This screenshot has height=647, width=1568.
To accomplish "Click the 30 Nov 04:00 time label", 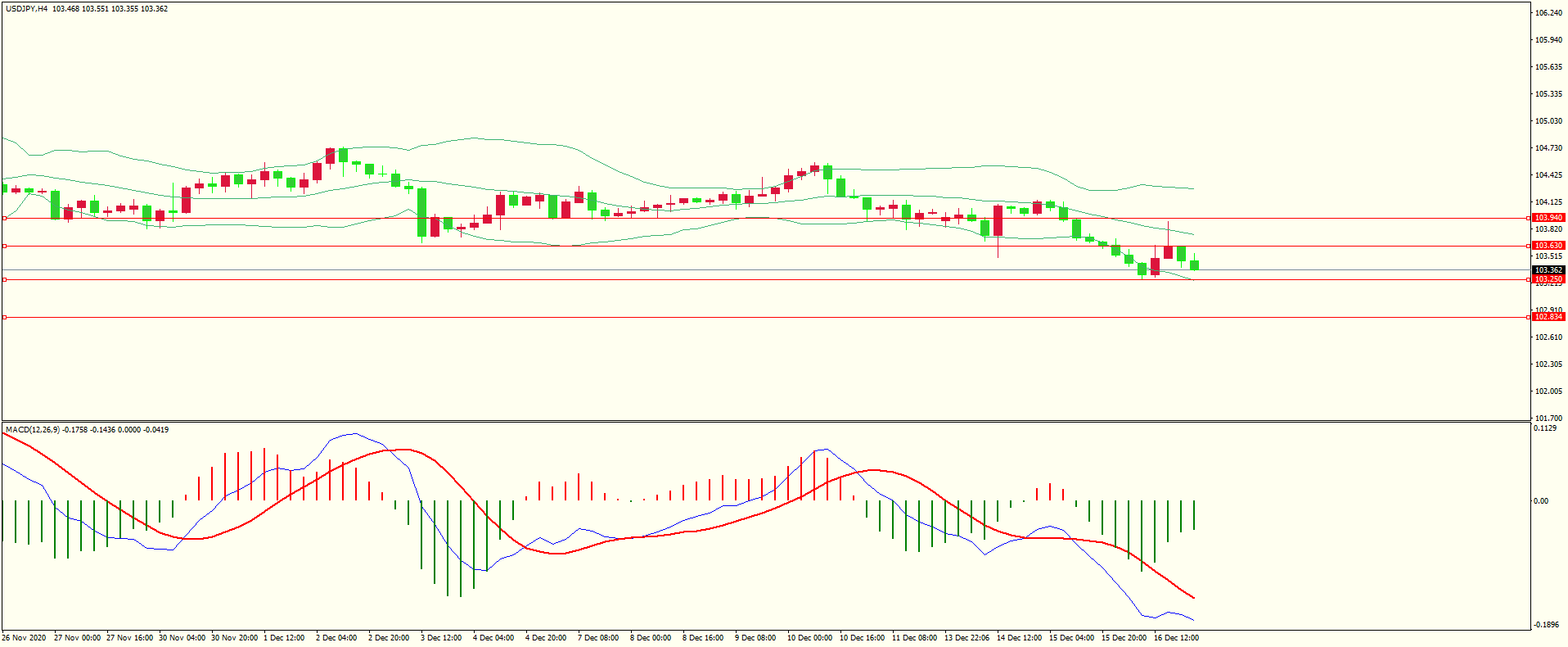I will pyautogui.click(x=182, y=638).
